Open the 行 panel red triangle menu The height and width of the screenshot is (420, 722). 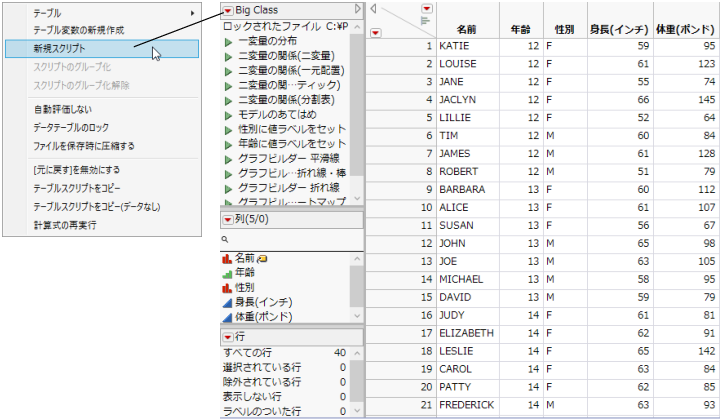pyautogui.click(x=228, y=338)
